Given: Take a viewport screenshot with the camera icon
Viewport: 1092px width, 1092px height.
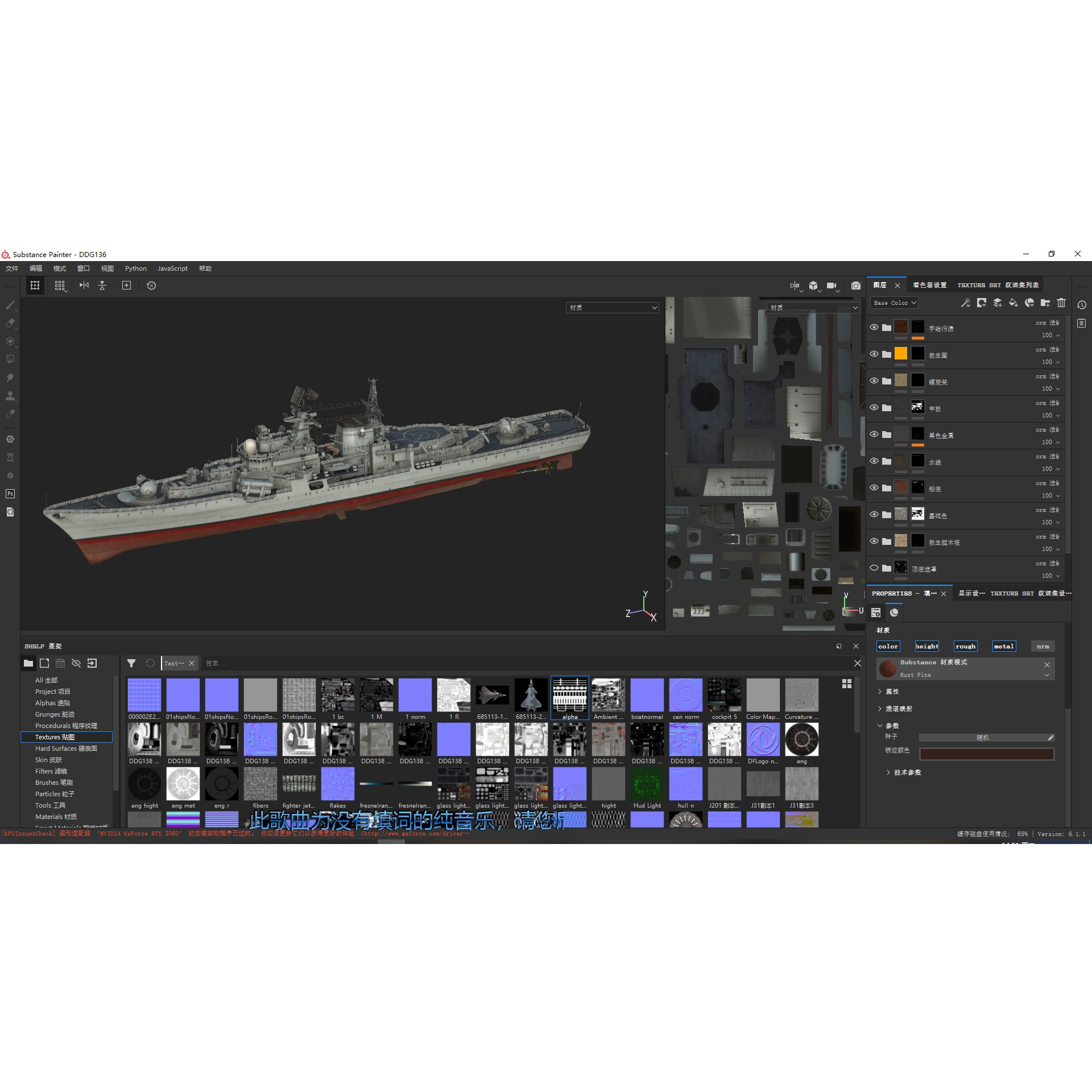Looking at the screenshot, I should [x=856, y=286].
